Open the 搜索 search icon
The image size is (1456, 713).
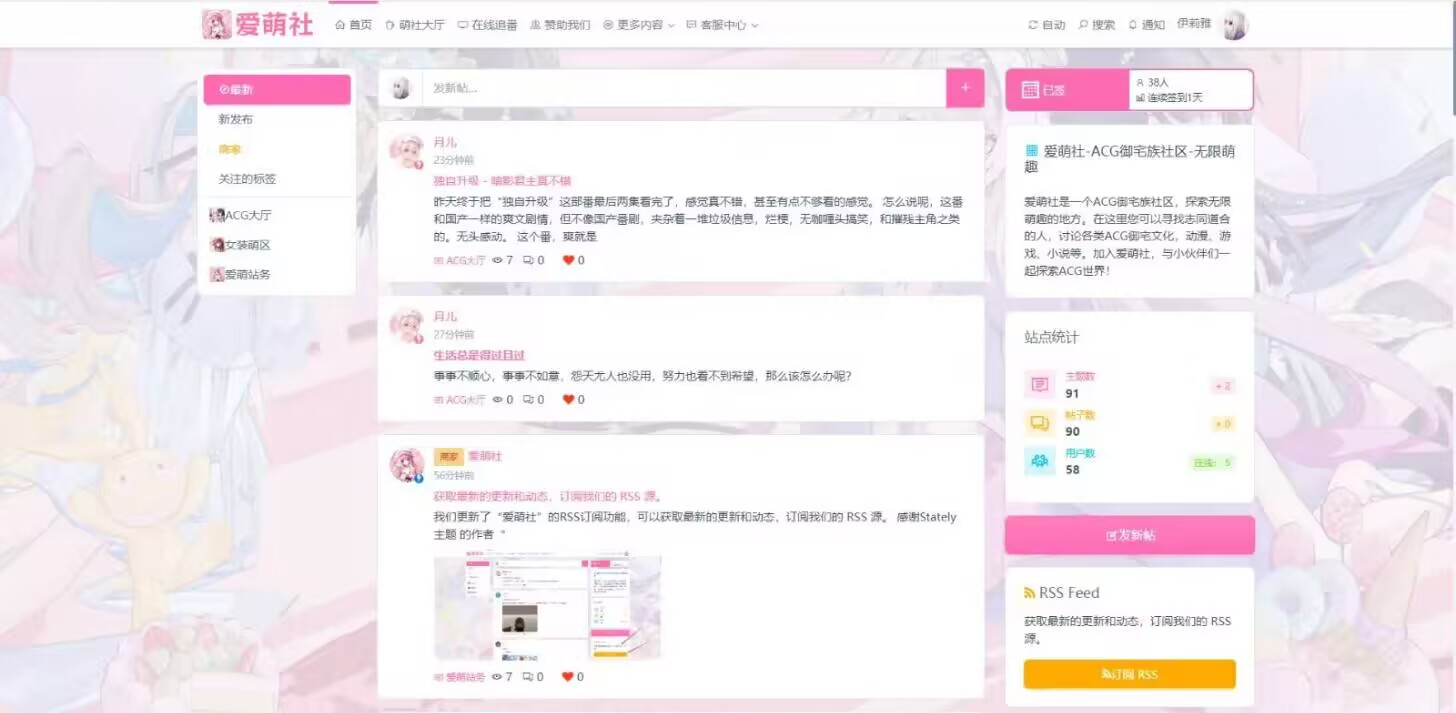click(x=1097, y=25)
